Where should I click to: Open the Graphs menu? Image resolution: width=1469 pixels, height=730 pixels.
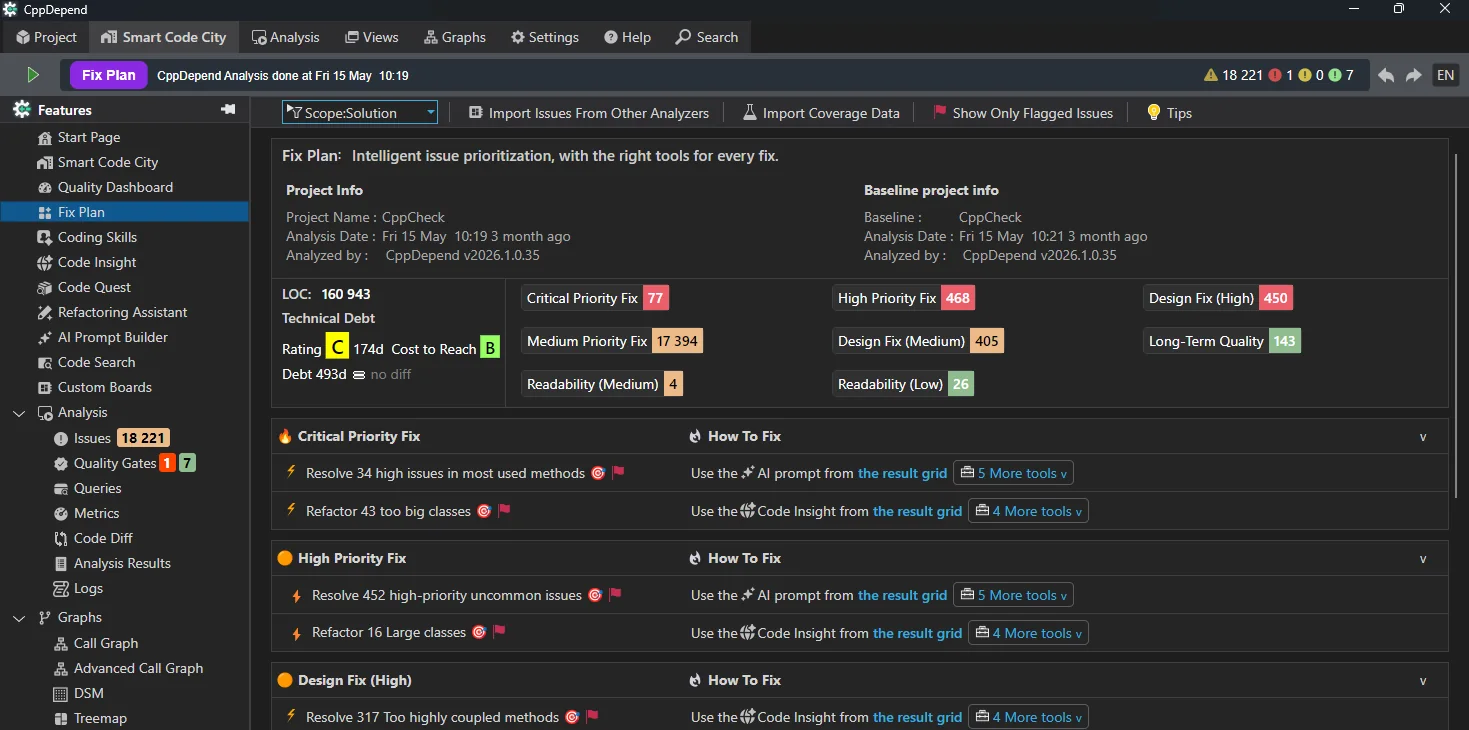(455, 37)
